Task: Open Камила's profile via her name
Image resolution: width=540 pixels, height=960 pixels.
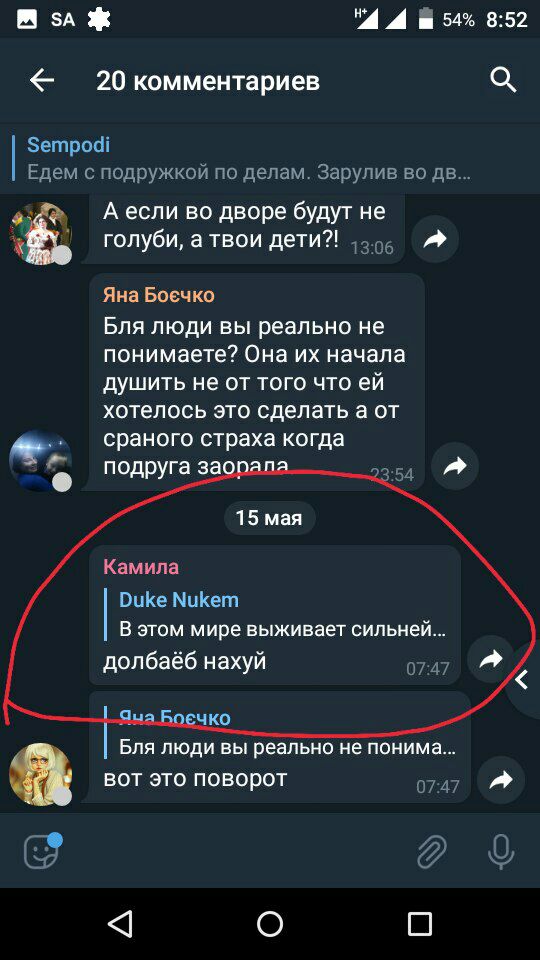Action: [x=141, y=567]
